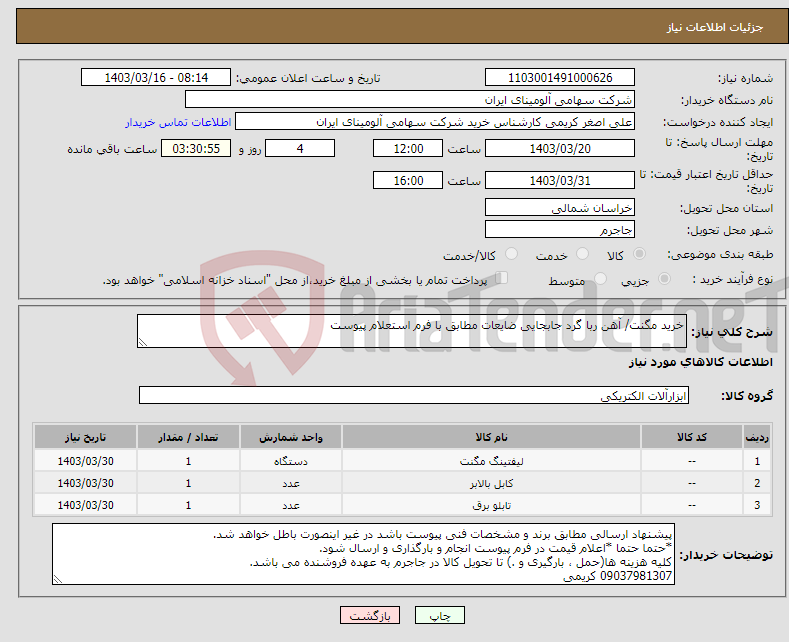Select the متوسط purchase type radio
This screenshot has width=789, height=642.
pyautogui.click(x=600, y=278)
